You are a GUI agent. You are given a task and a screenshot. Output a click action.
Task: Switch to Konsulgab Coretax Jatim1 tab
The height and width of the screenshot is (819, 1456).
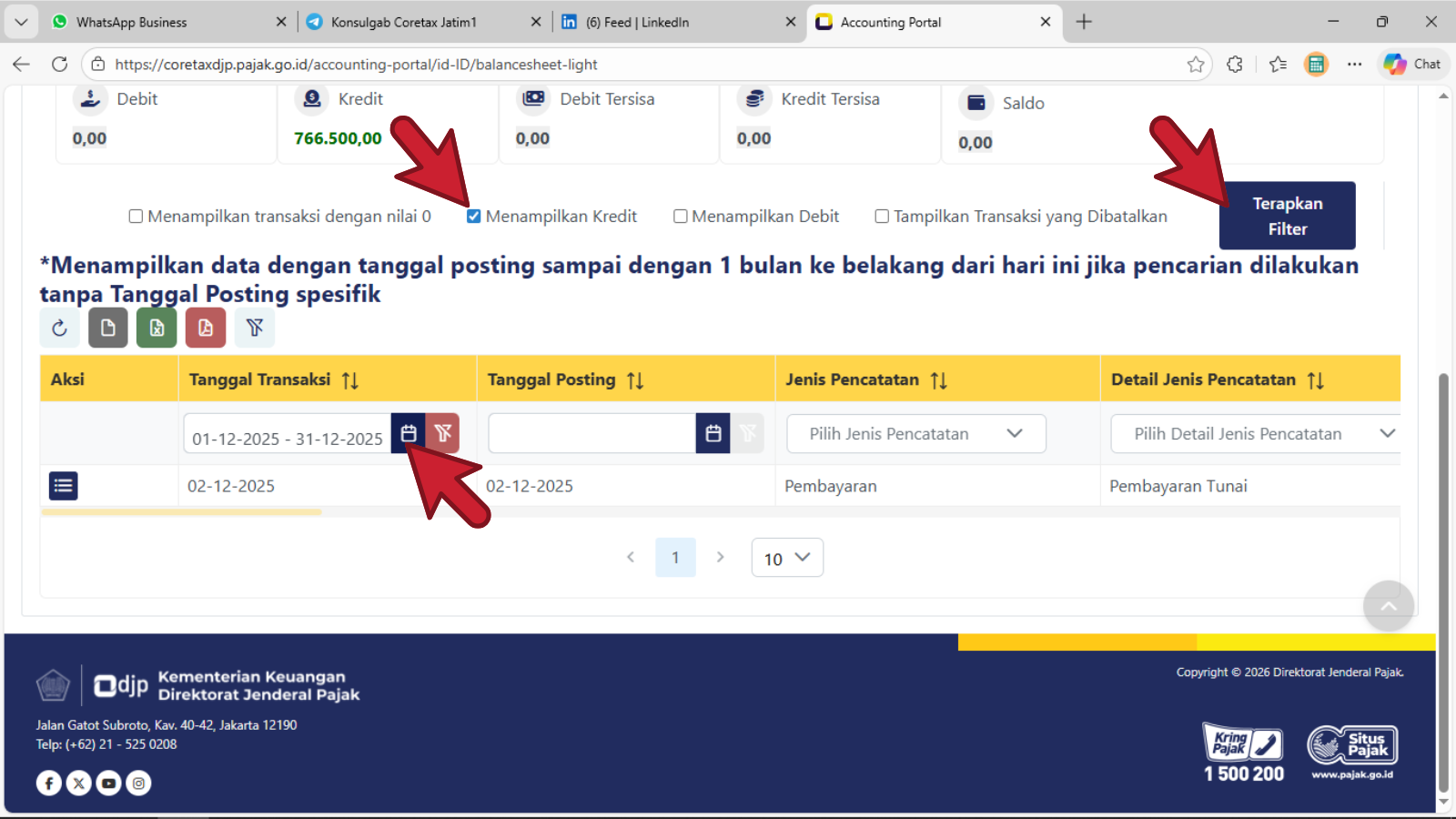(403, 22)
